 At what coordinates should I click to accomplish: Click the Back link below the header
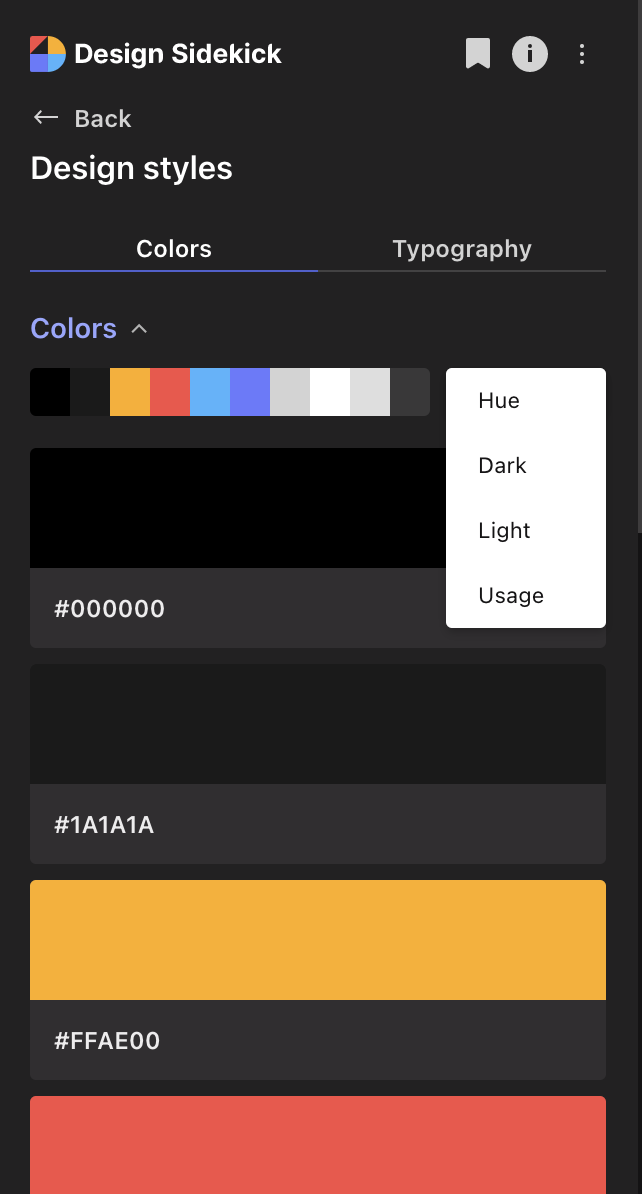(x=104, y=118)
